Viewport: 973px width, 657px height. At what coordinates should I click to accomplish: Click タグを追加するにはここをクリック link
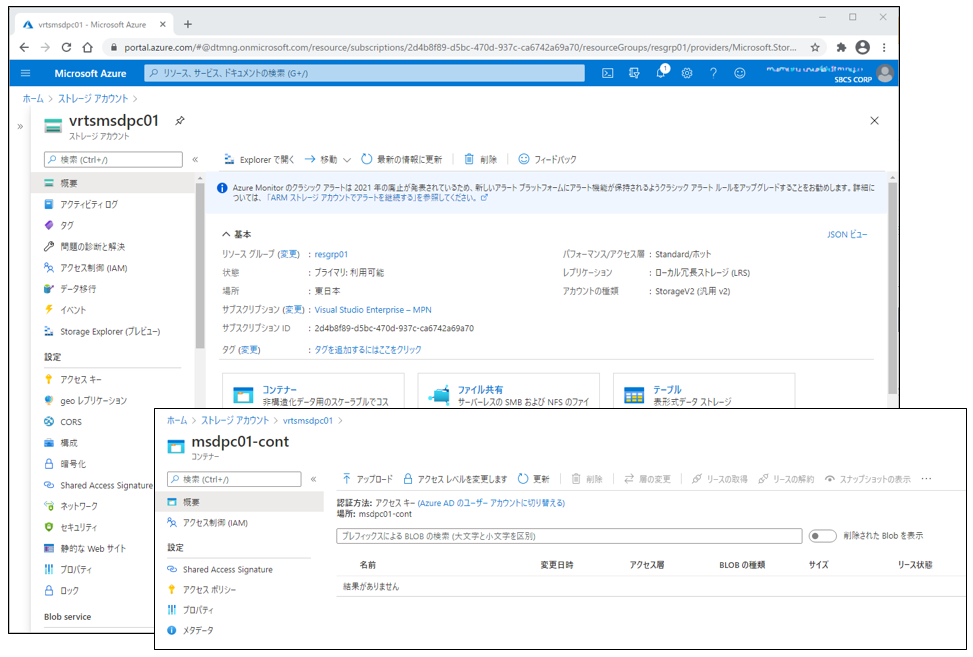[x=368, y=349]
